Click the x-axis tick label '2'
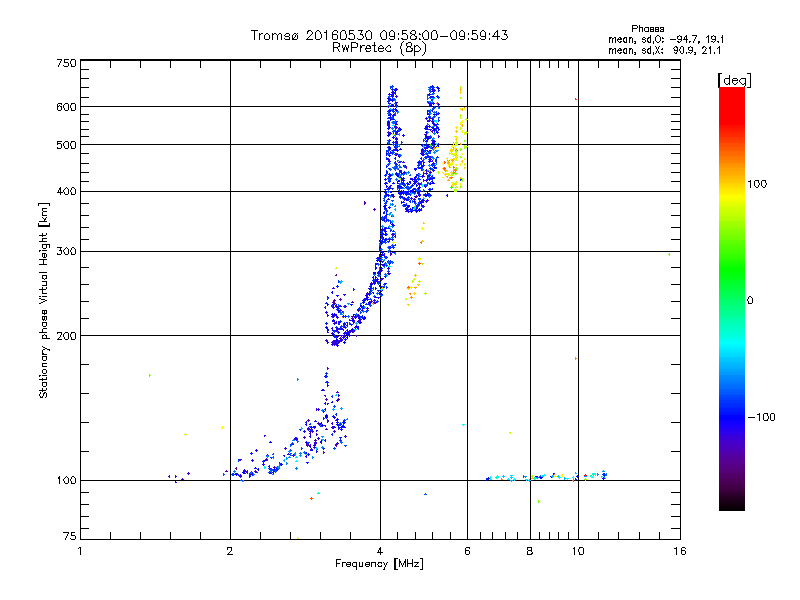 [x=230, y=551]
